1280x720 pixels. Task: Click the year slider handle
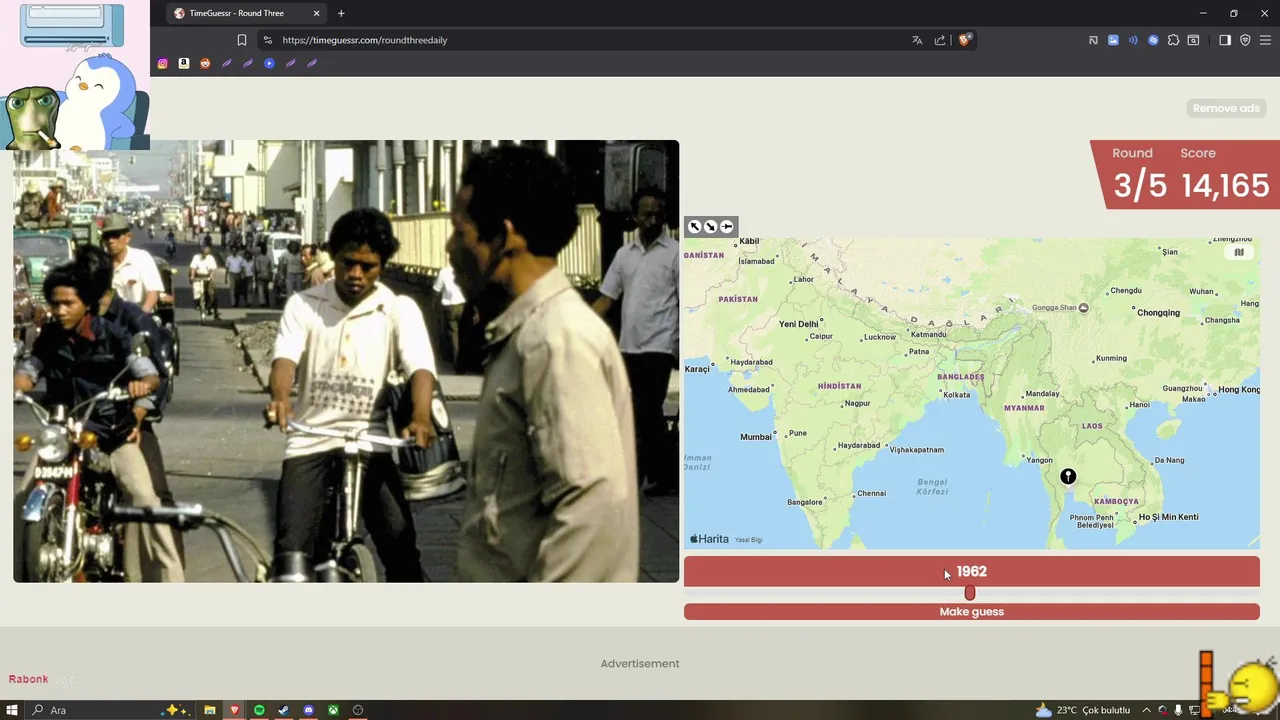point(970,593)
